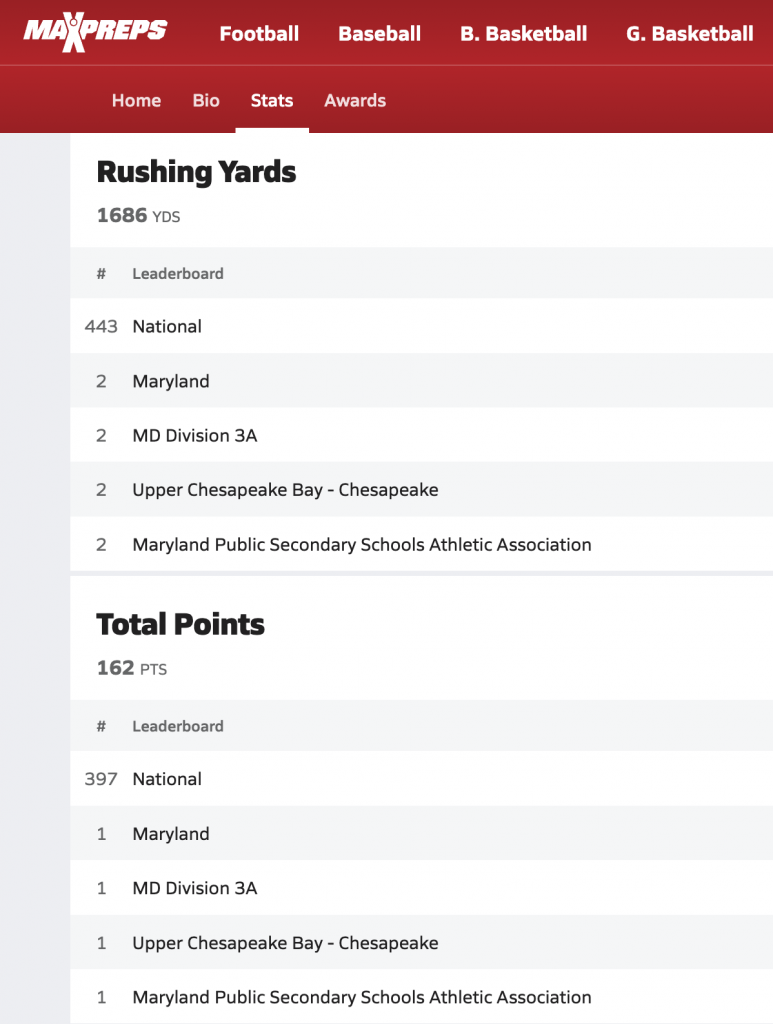Screen dimensions: 773x1024
Task: Click the MaxPreps logo
Action: tap(95, 32)
